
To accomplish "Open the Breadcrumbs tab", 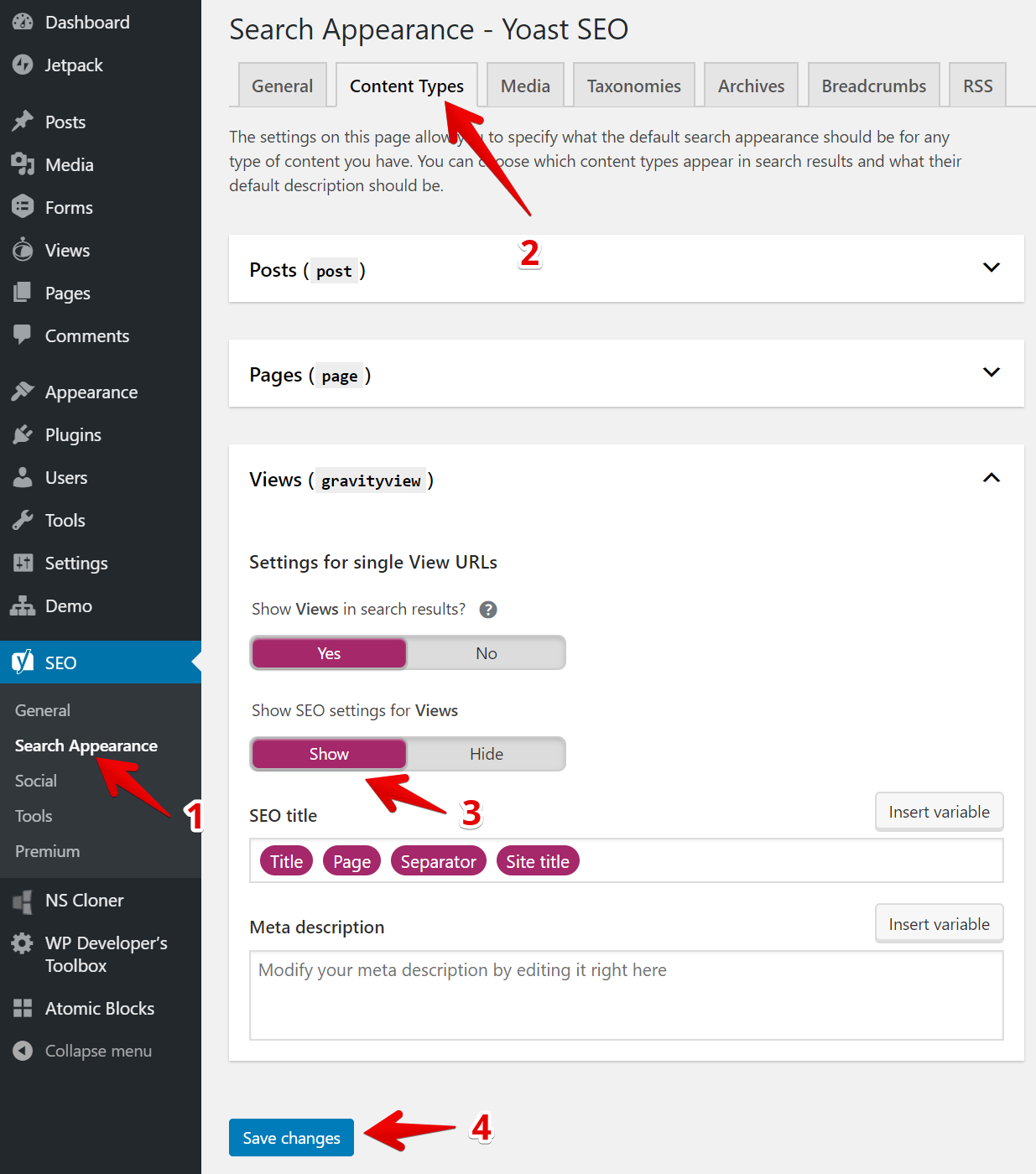I will 873,86.
